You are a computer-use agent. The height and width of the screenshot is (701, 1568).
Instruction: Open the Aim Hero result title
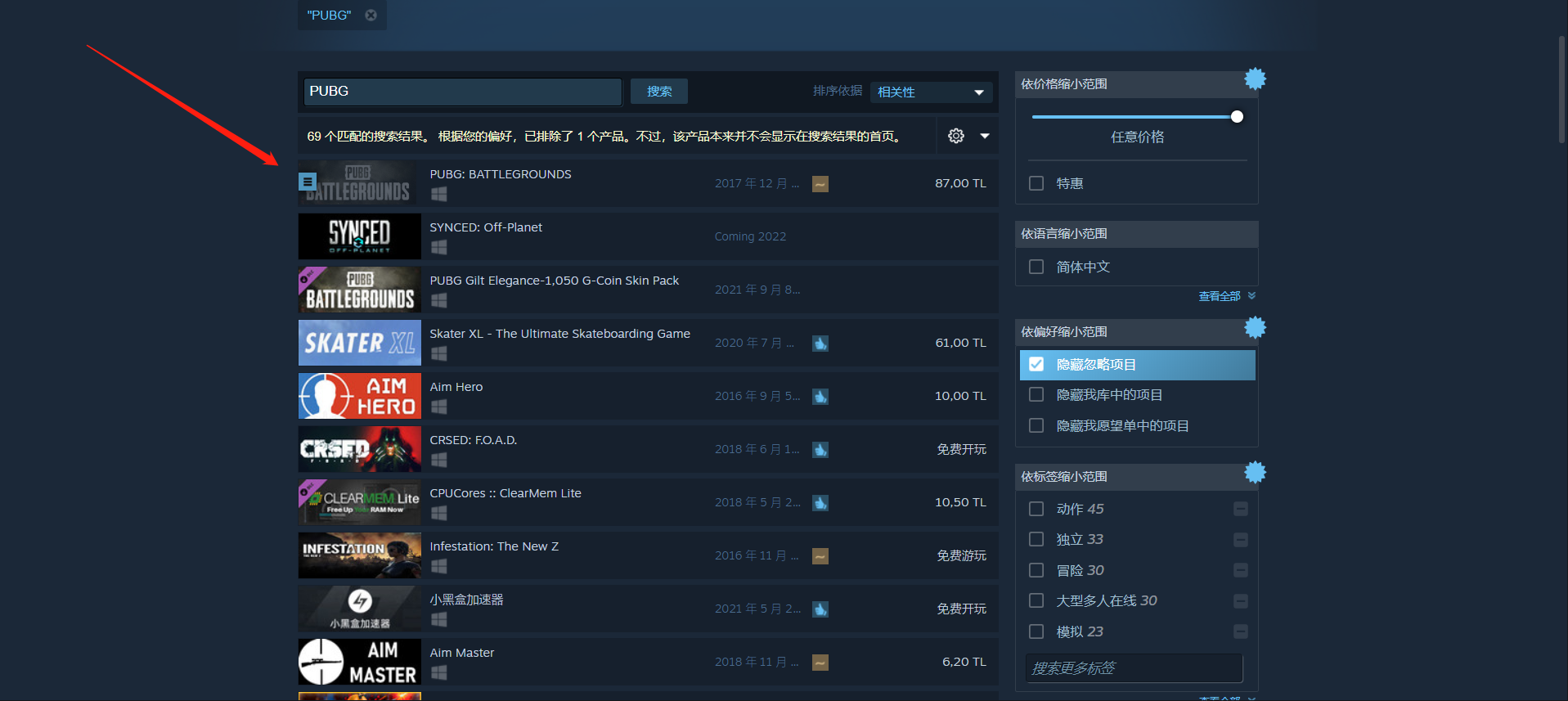[456, 387]
